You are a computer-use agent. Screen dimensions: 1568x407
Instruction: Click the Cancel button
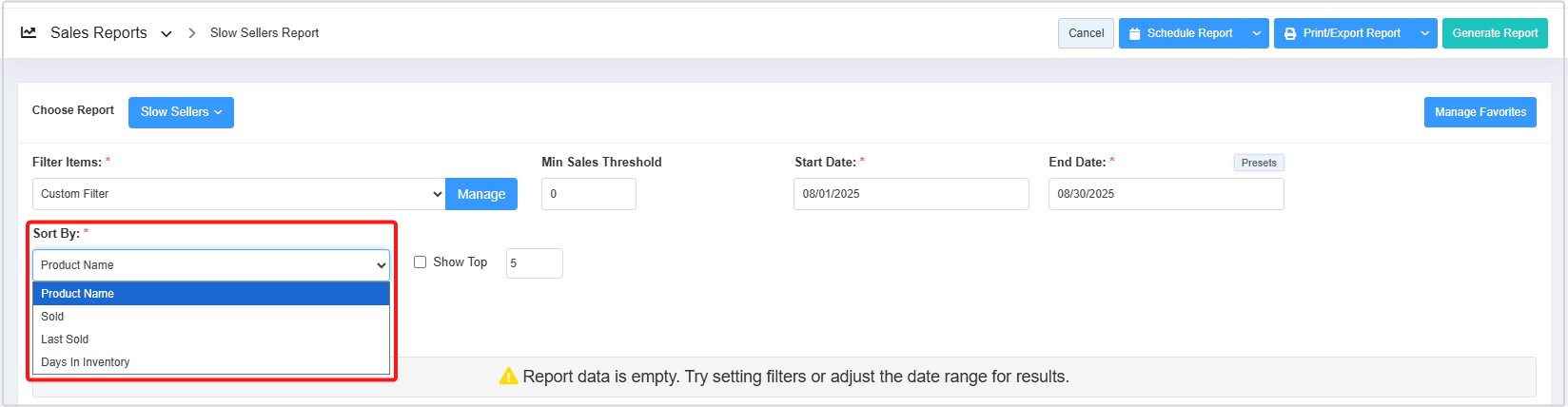tap(1086, 33)
